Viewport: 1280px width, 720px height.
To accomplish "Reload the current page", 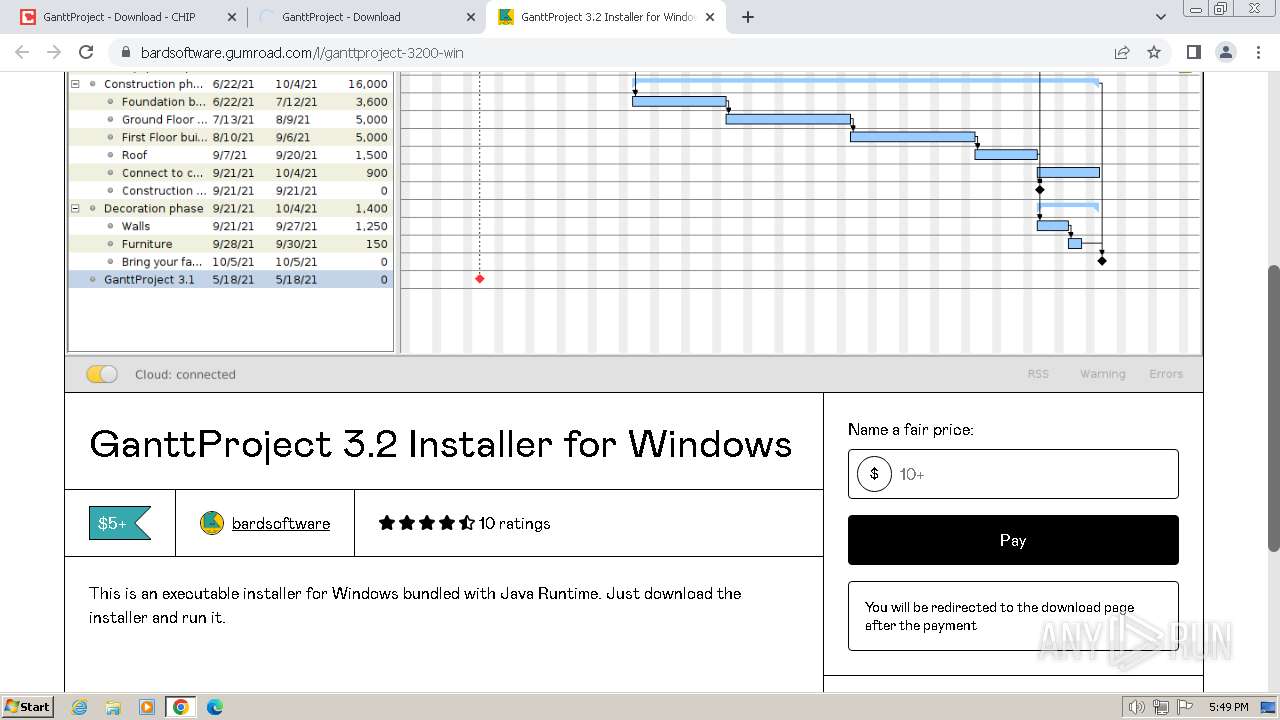I will (86, 52).
